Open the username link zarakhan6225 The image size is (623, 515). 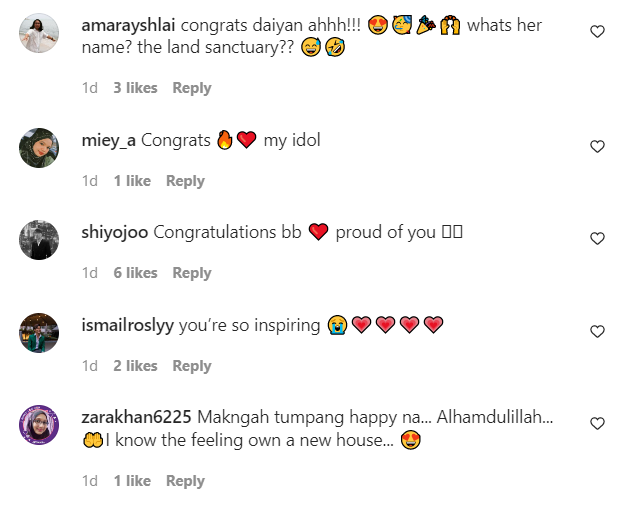point(137,417)
